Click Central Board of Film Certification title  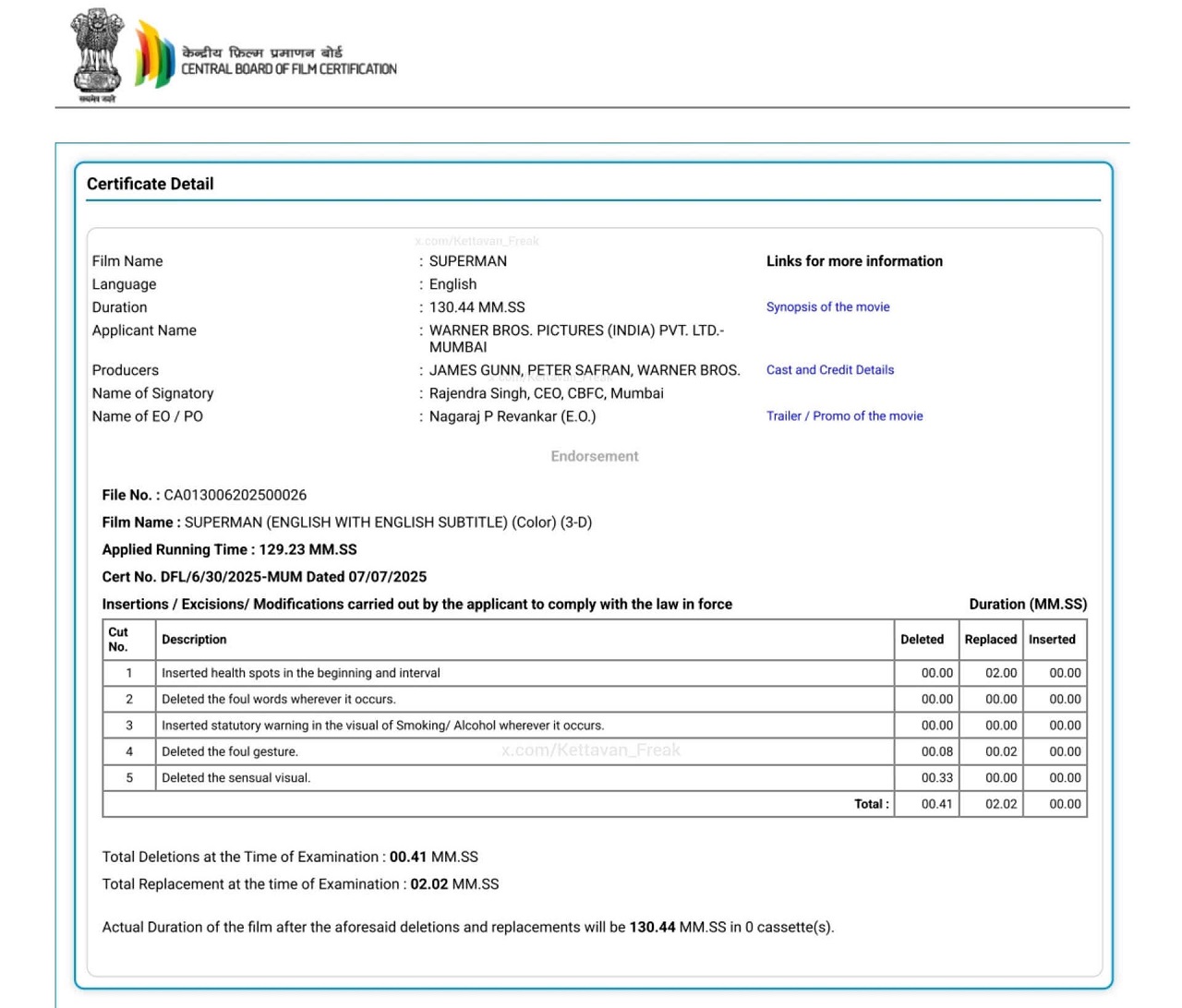coord(289,69)
